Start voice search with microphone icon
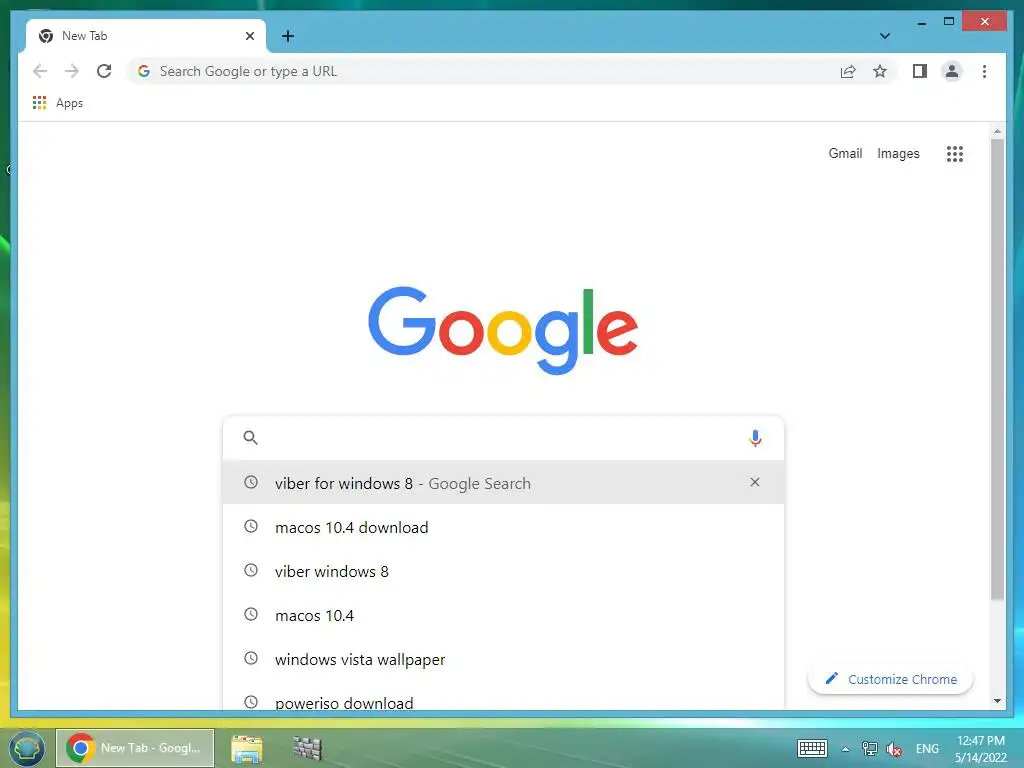 [755, 438]
